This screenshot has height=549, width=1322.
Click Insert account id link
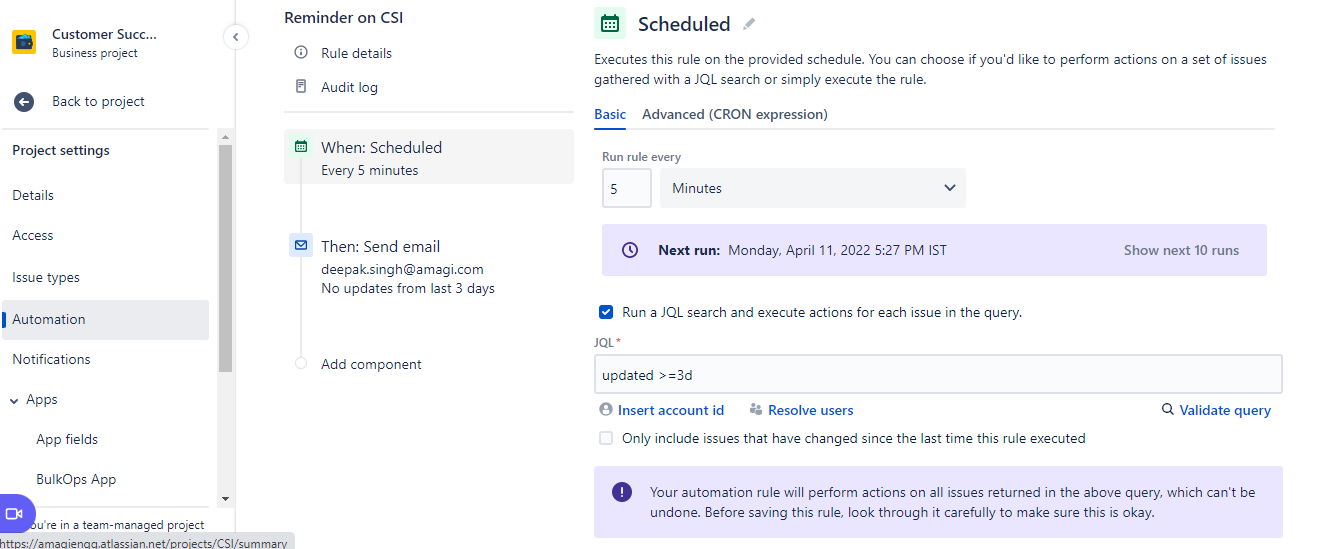pyautogui.click(x=671, y=410)
